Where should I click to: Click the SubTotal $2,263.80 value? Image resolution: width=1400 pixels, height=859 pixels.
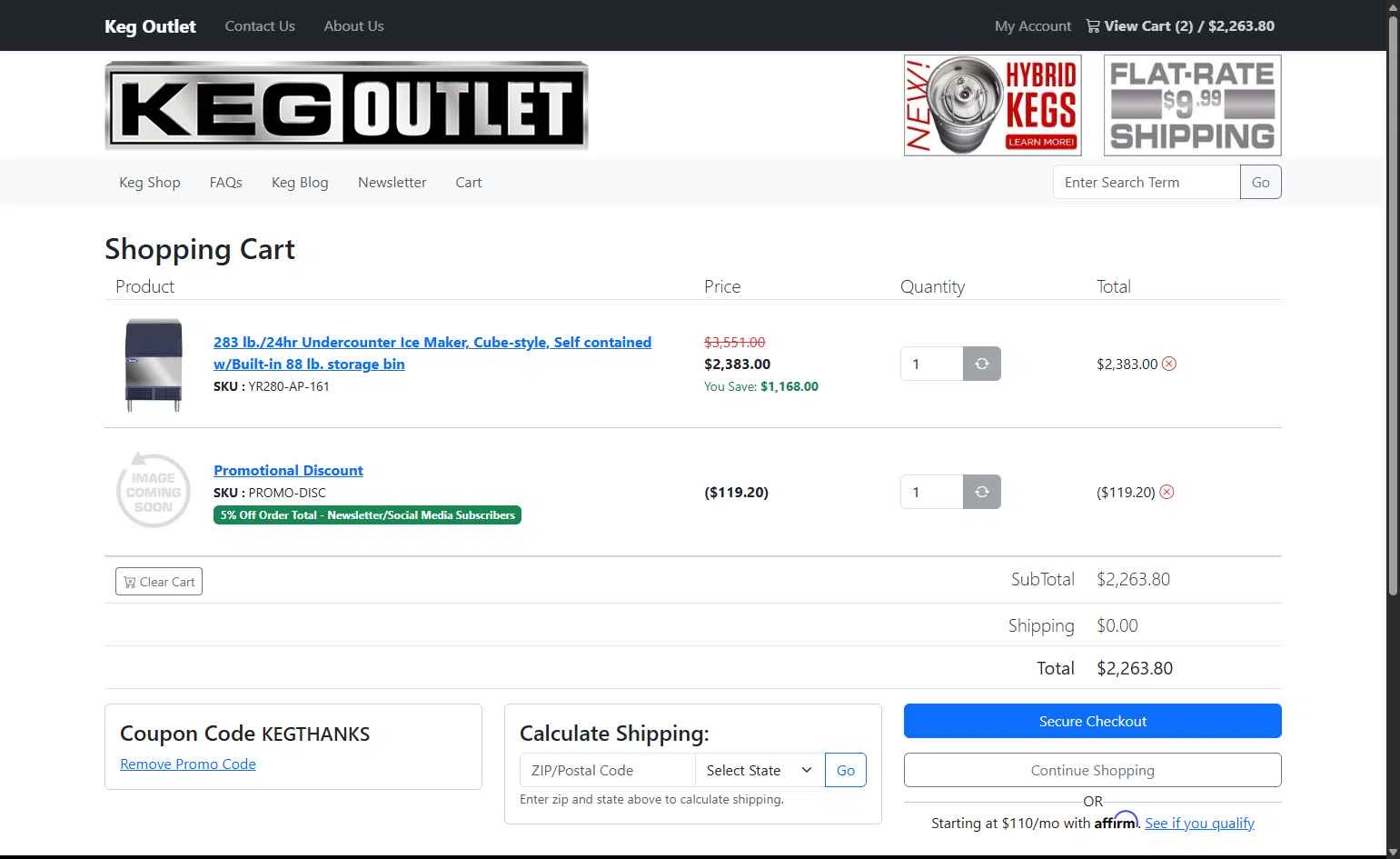coord(1133,579)
